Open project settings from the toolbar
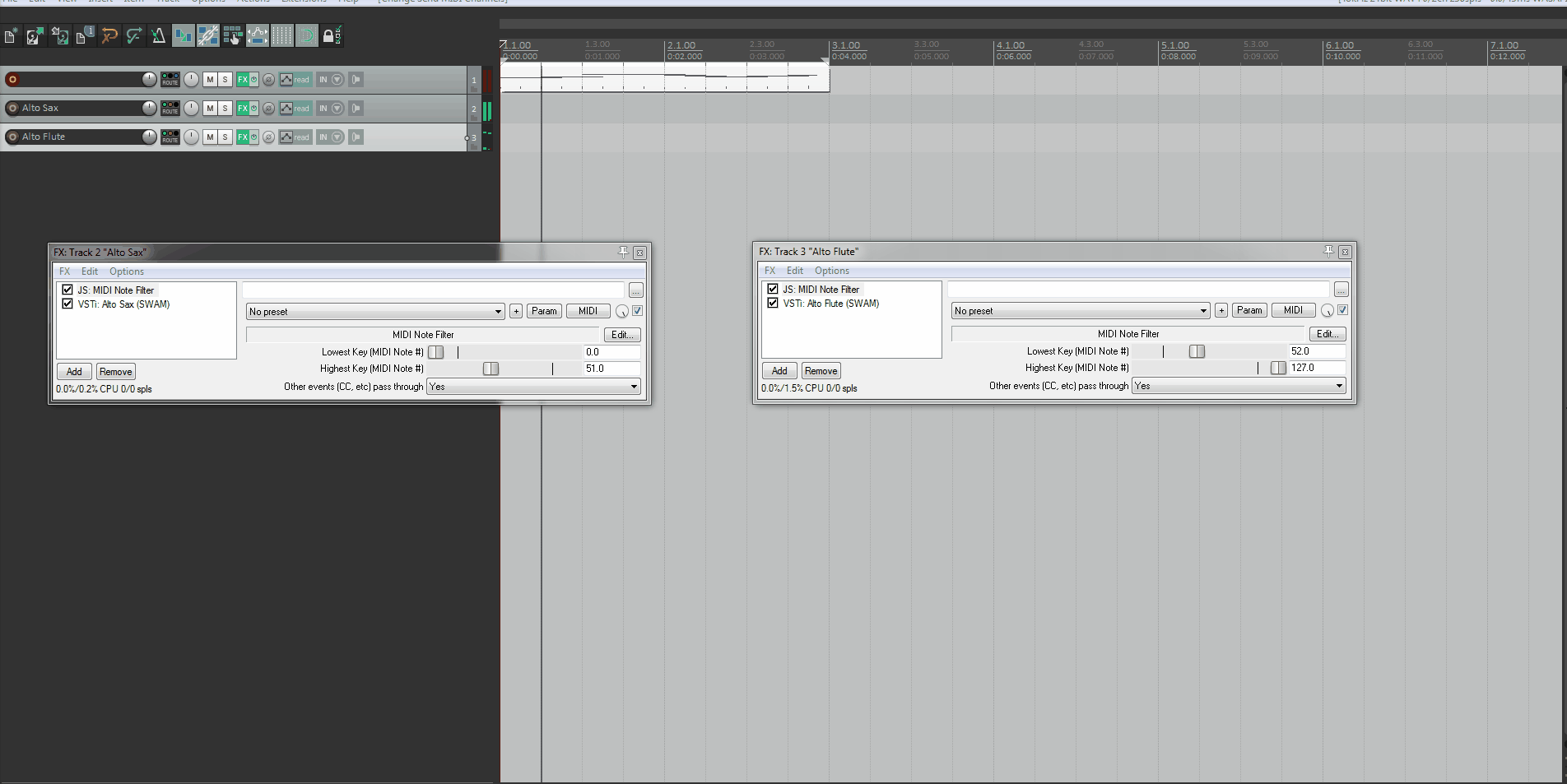This screenshot has width=1567, height=784. (84, 35)
